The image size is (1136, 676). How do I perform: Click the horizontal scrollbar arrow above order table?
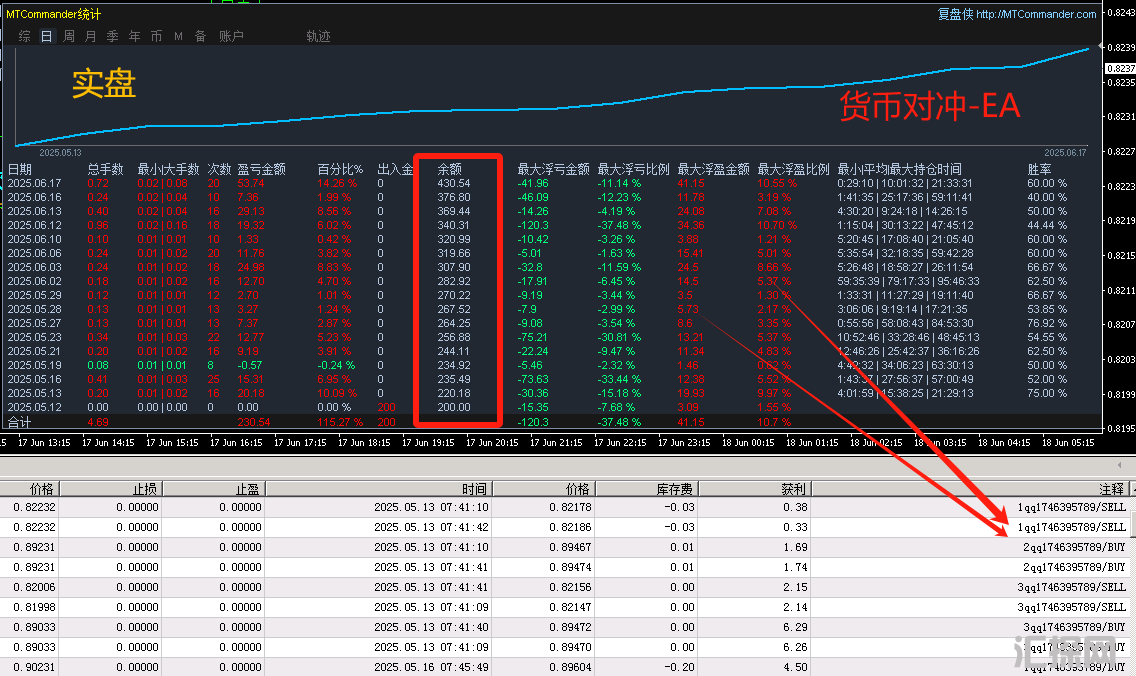click(1119, 465)
